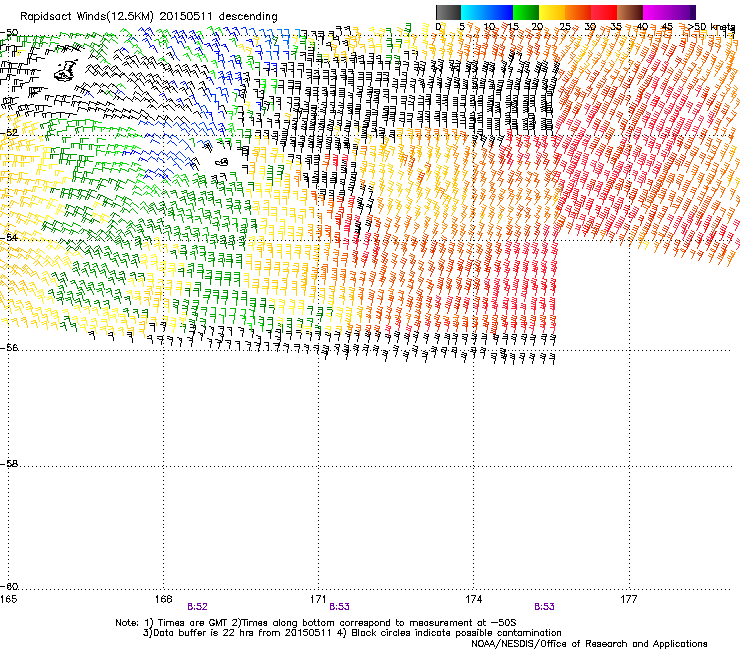Click the '165' longitude axis label
Image resolution: width=740 pixels, height=650 pixels.
(8, 599)
